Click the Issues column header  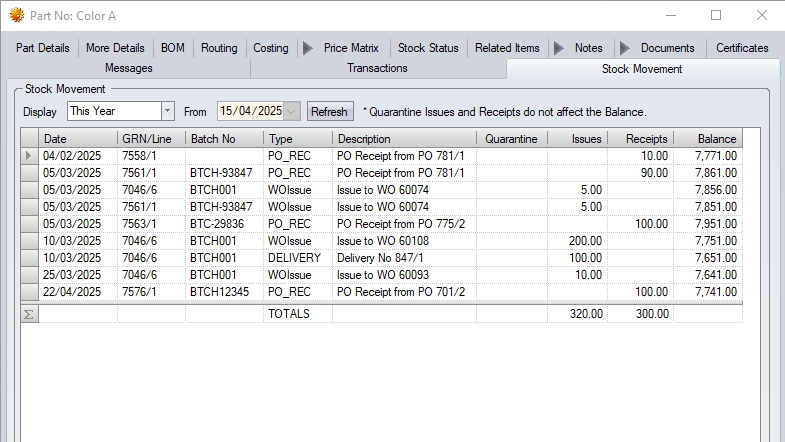pos(577,139)
